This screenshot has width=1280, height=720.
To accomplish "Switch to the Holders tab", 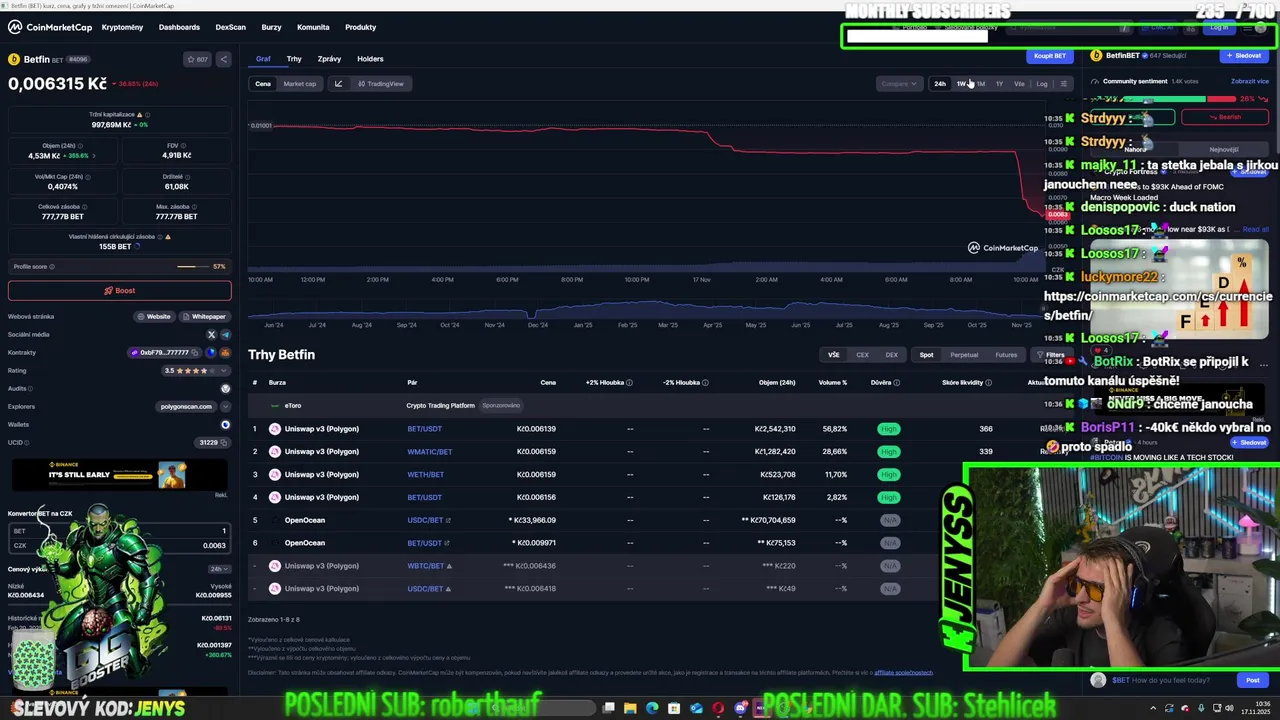I will point(370,59).
